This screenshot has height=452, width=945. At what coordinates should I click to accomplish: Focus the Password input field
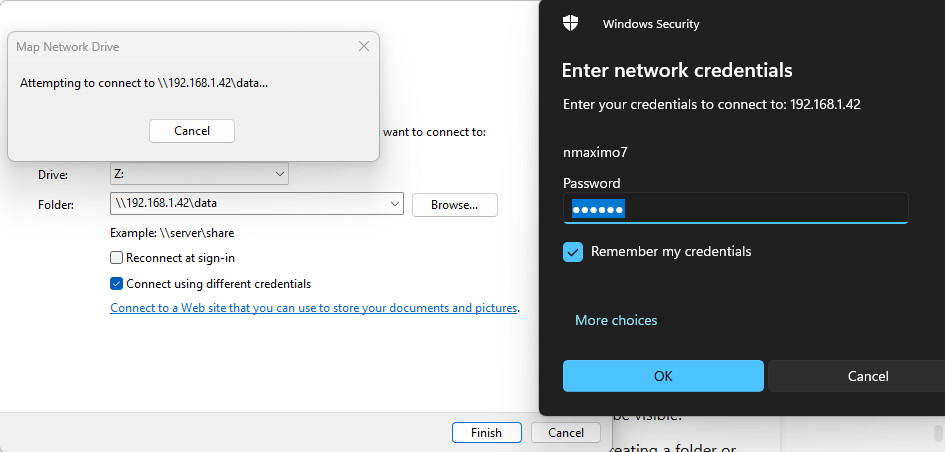[735, 209]
